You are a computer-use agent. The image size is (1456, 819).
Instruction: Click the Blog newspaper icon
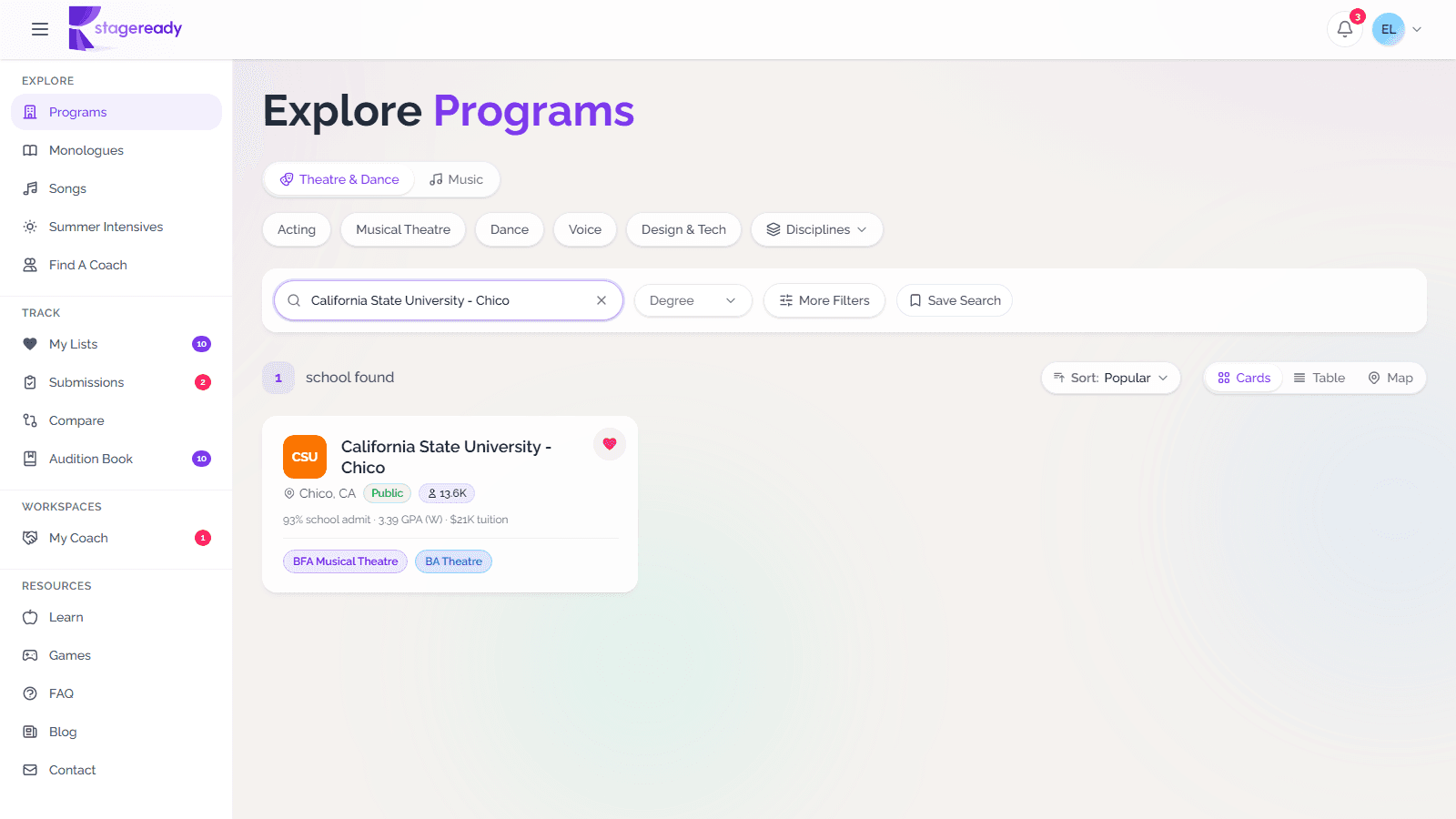point(30,732)
